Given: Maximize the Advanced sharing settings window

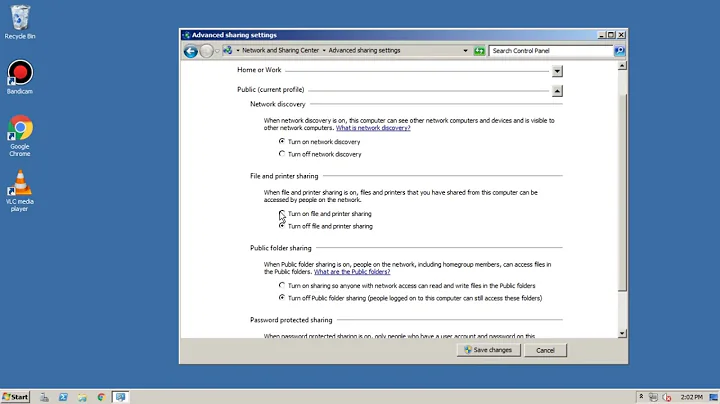Looking at the screenshot, I should [611, 35].
